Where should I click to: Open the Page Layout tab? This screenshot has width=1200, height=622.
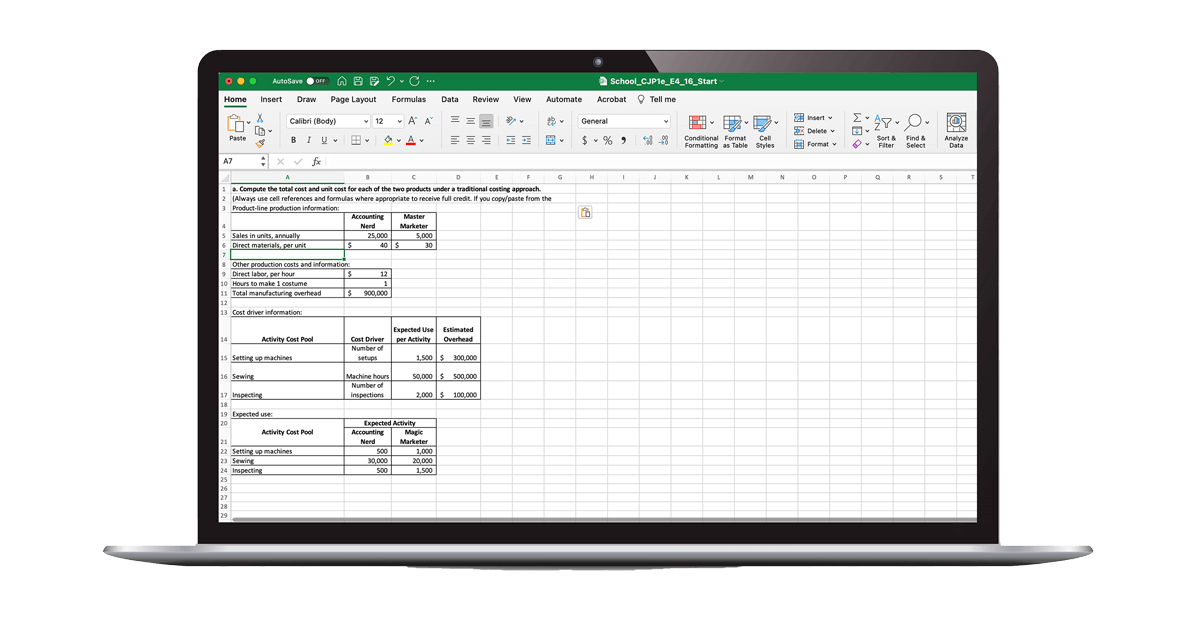click(353, 100)
